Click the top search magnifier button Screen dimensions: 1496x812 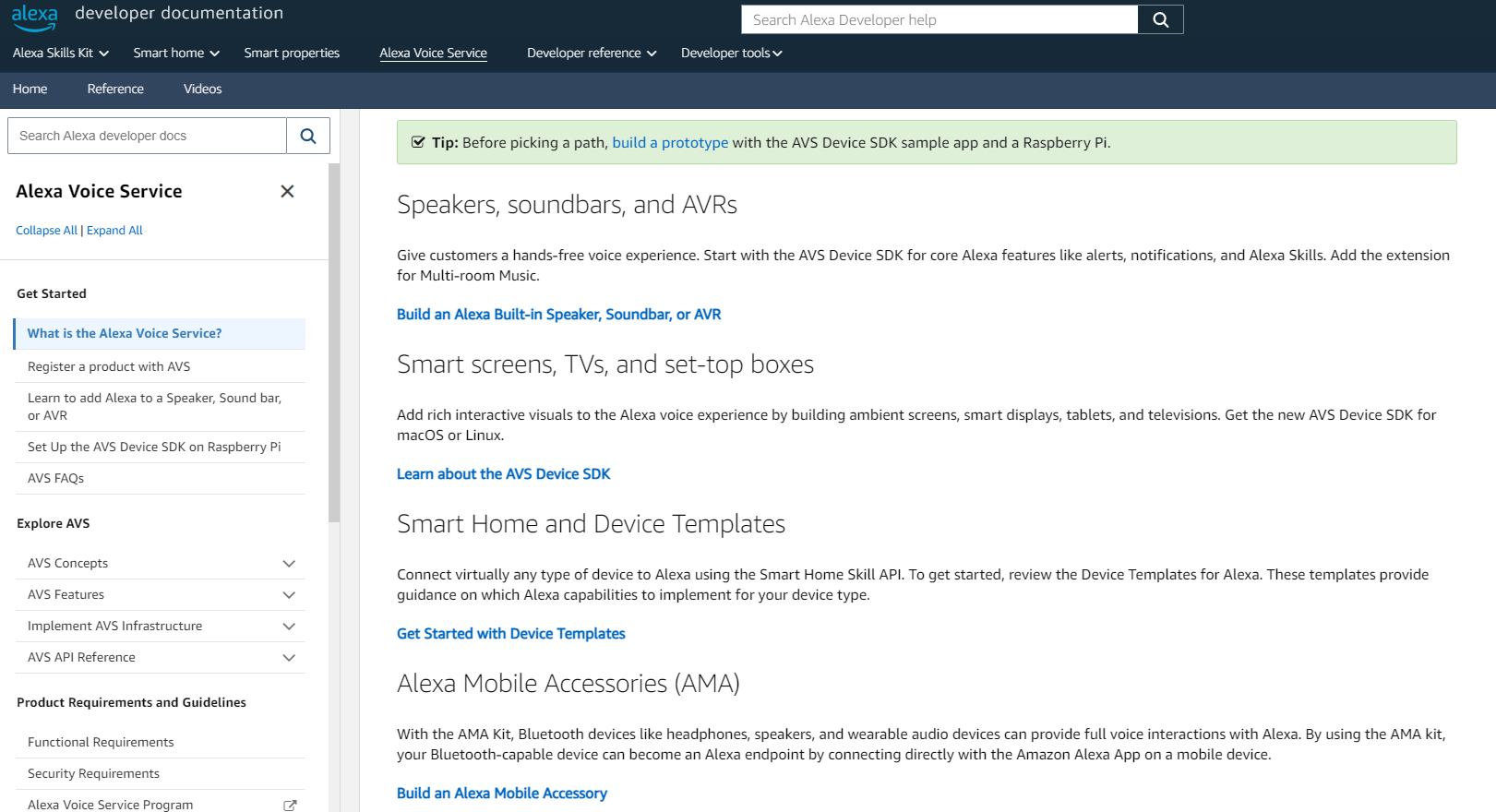click(1160, 19)
